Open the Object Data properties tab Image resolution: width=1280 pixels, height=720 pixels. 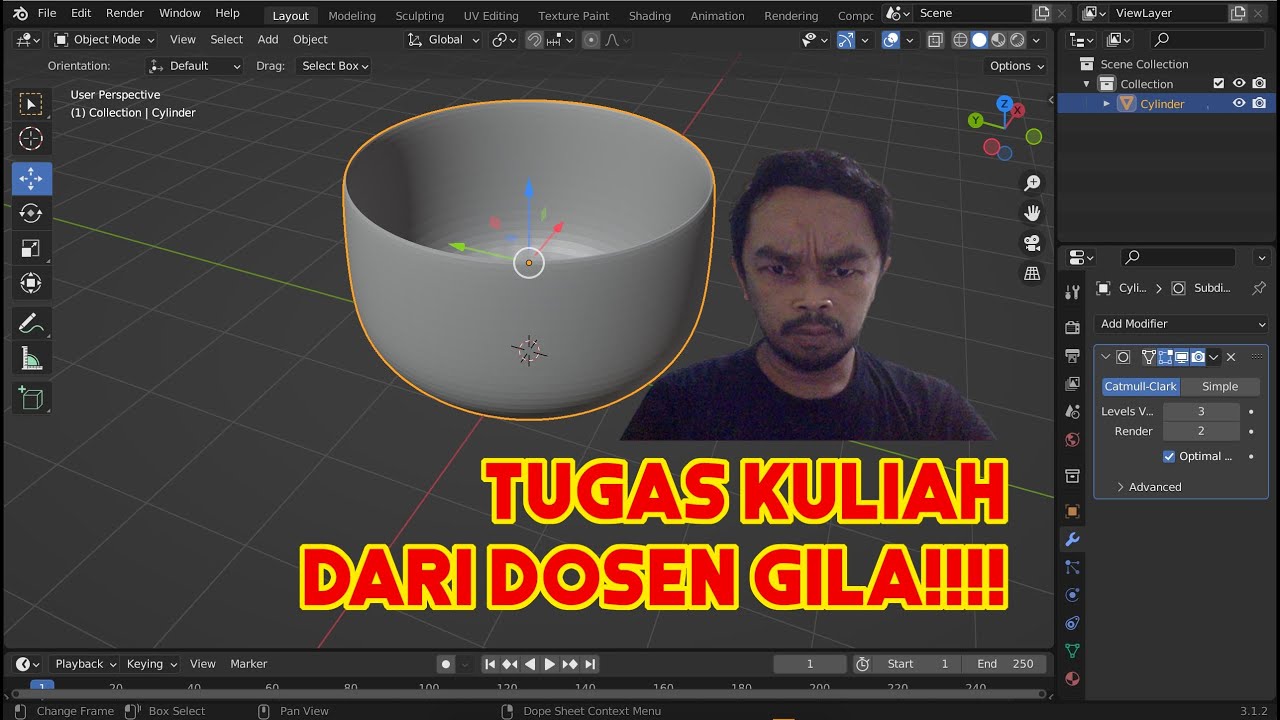point(1072,651)
